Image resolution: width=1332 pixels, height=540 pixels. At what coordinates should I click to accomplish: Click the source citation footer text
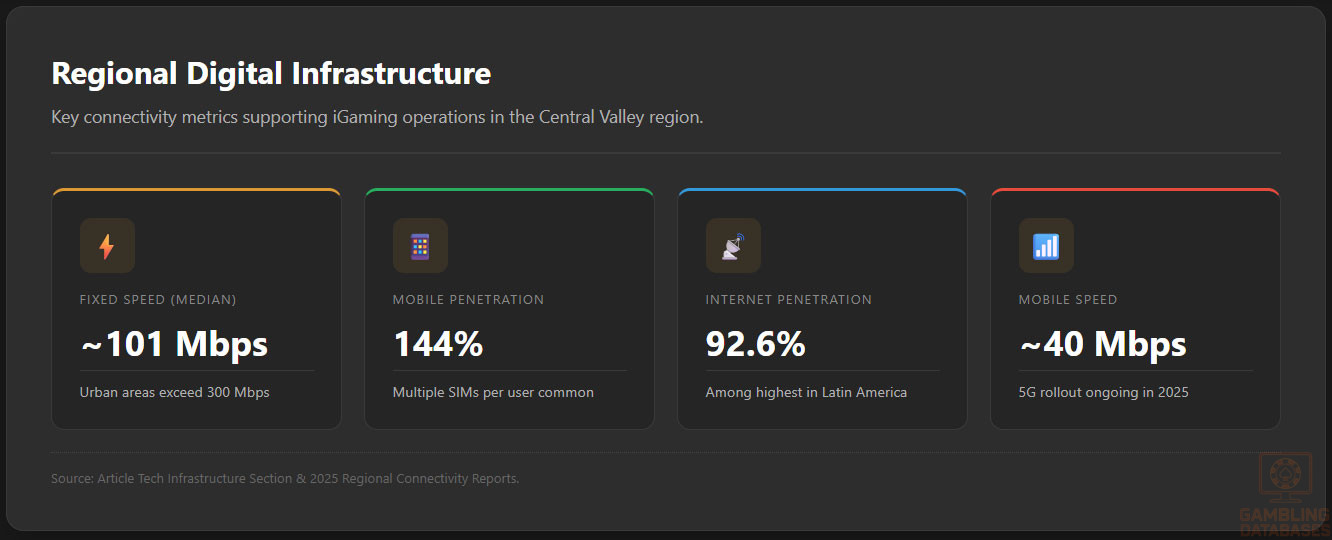point(285,479)
